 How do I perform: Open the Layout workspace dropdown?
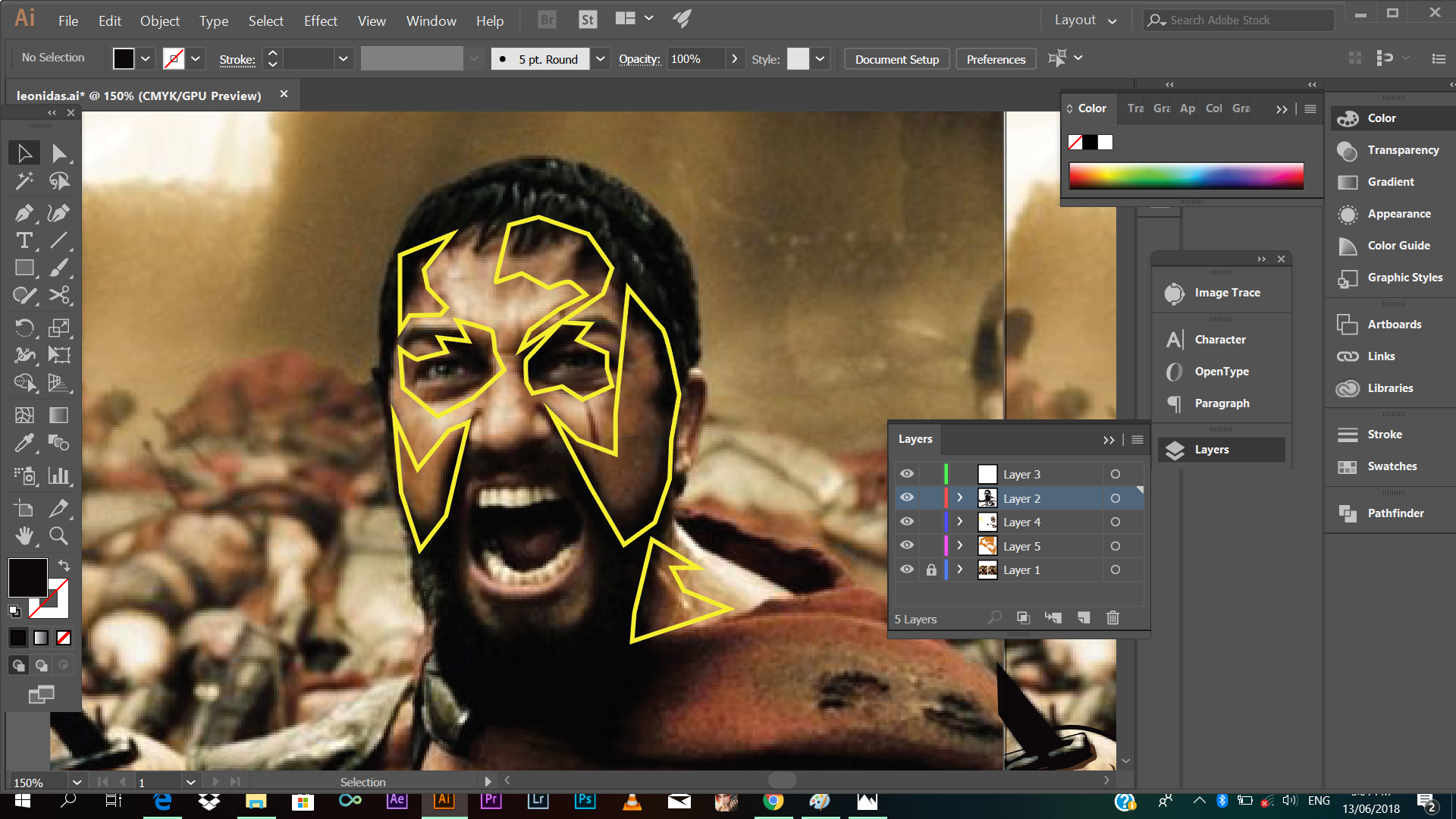point(1085,20)
